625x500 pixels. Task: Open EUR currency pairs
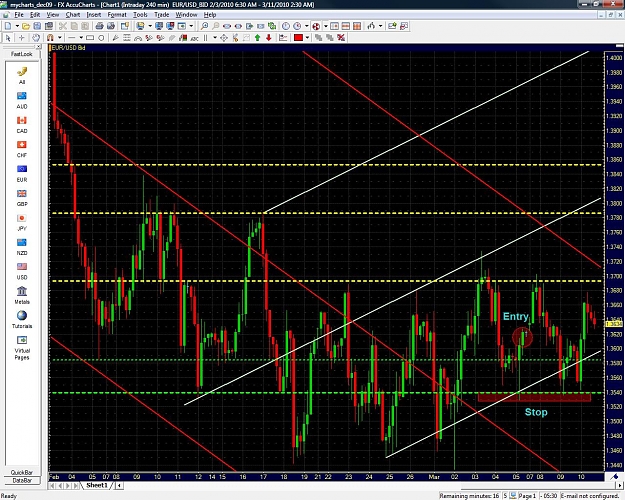coord(22,173)
